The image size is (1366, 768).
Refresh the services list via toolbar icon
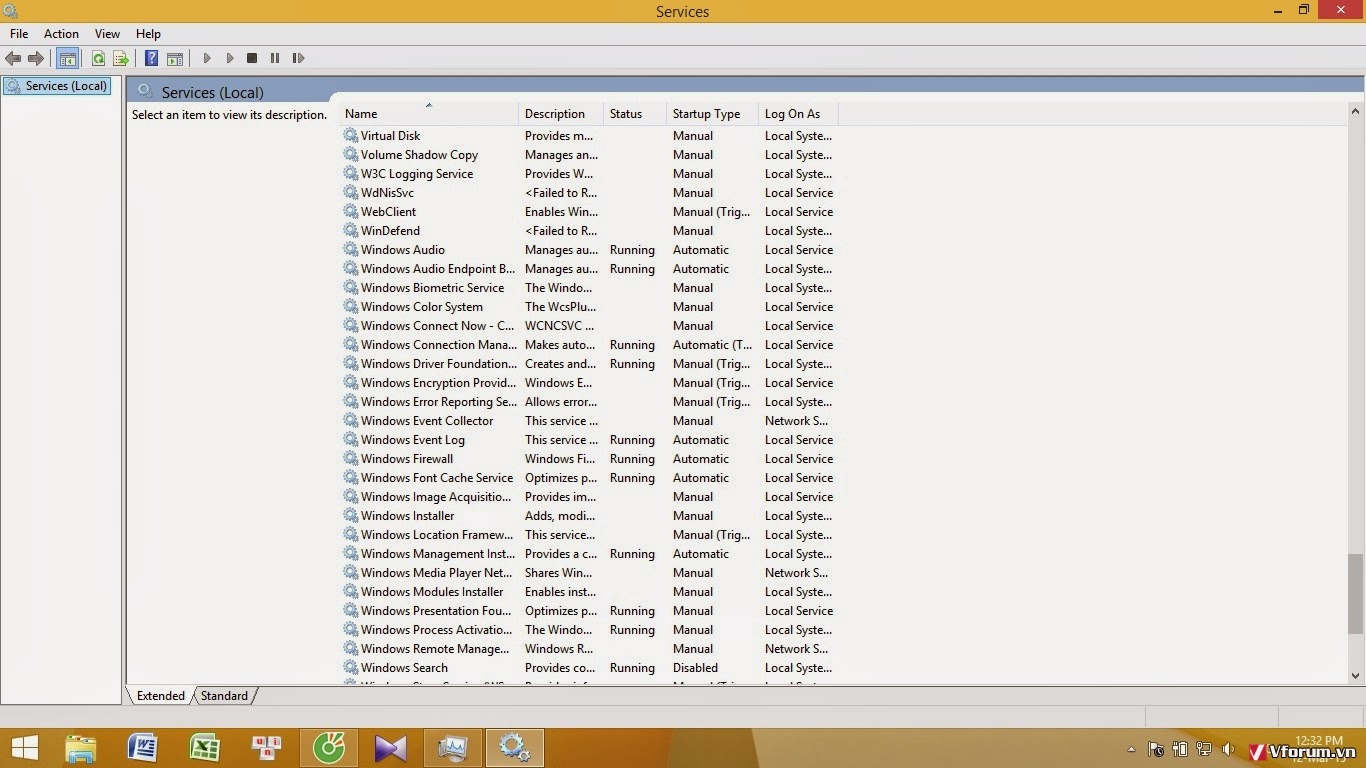[98, 58]
